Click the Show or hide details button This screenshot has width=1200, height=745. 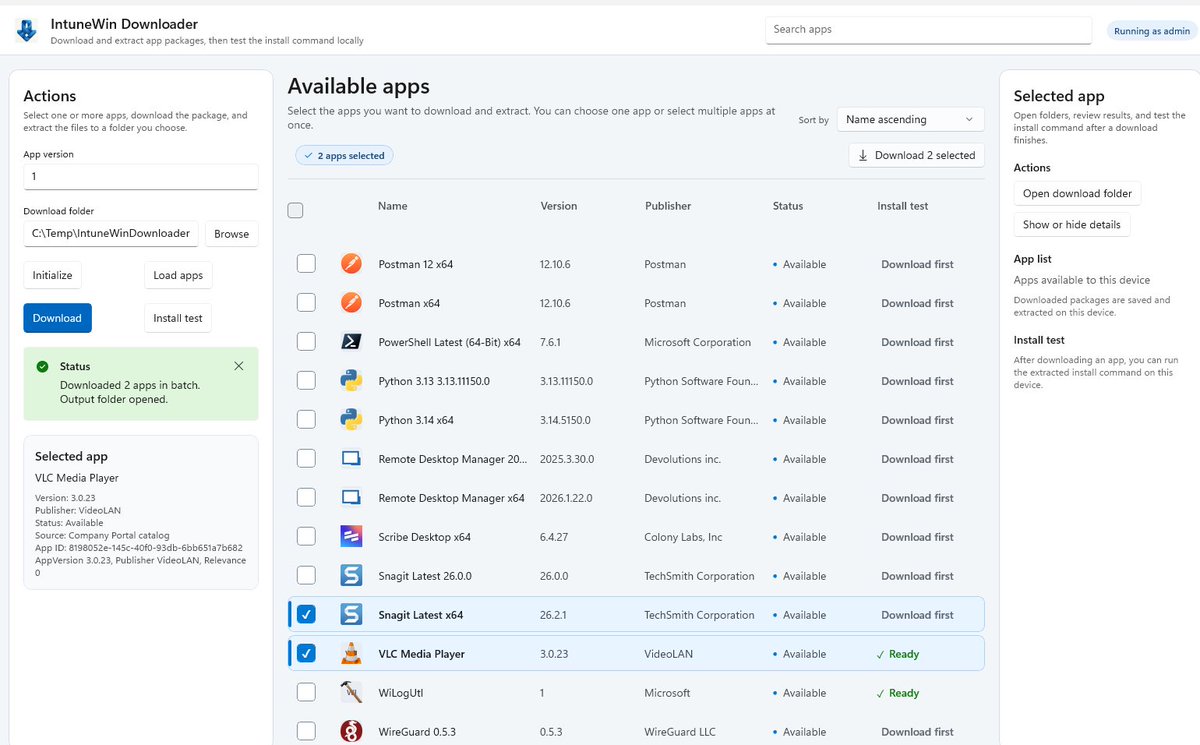tap(1071, 224)
